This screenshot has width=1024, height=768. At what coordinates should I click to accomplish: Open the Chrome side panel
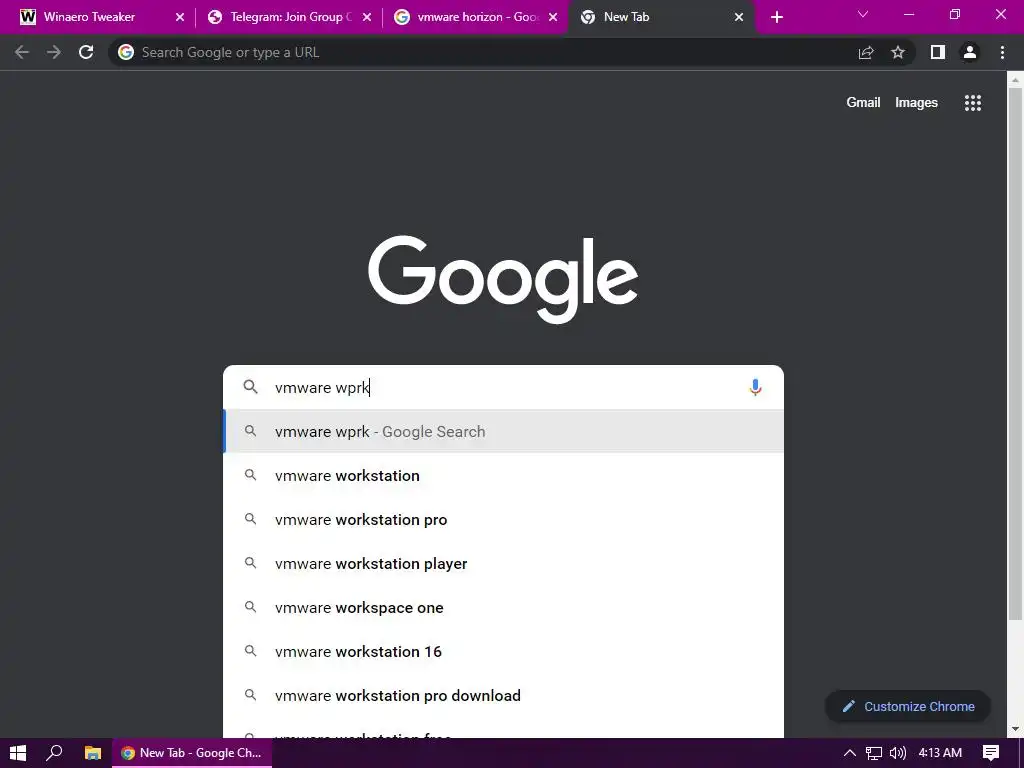(938, 52)
